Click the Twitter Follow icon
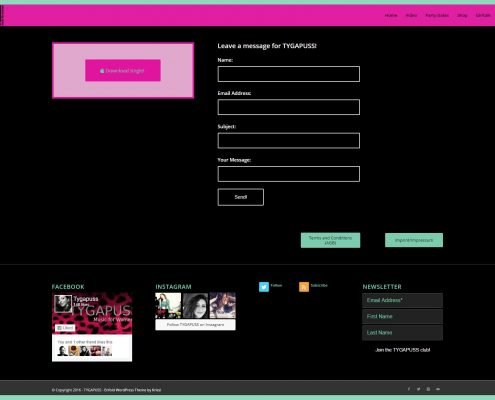Image resolution: width=495 pixels, height=400 pixels. tap(264, 287)
